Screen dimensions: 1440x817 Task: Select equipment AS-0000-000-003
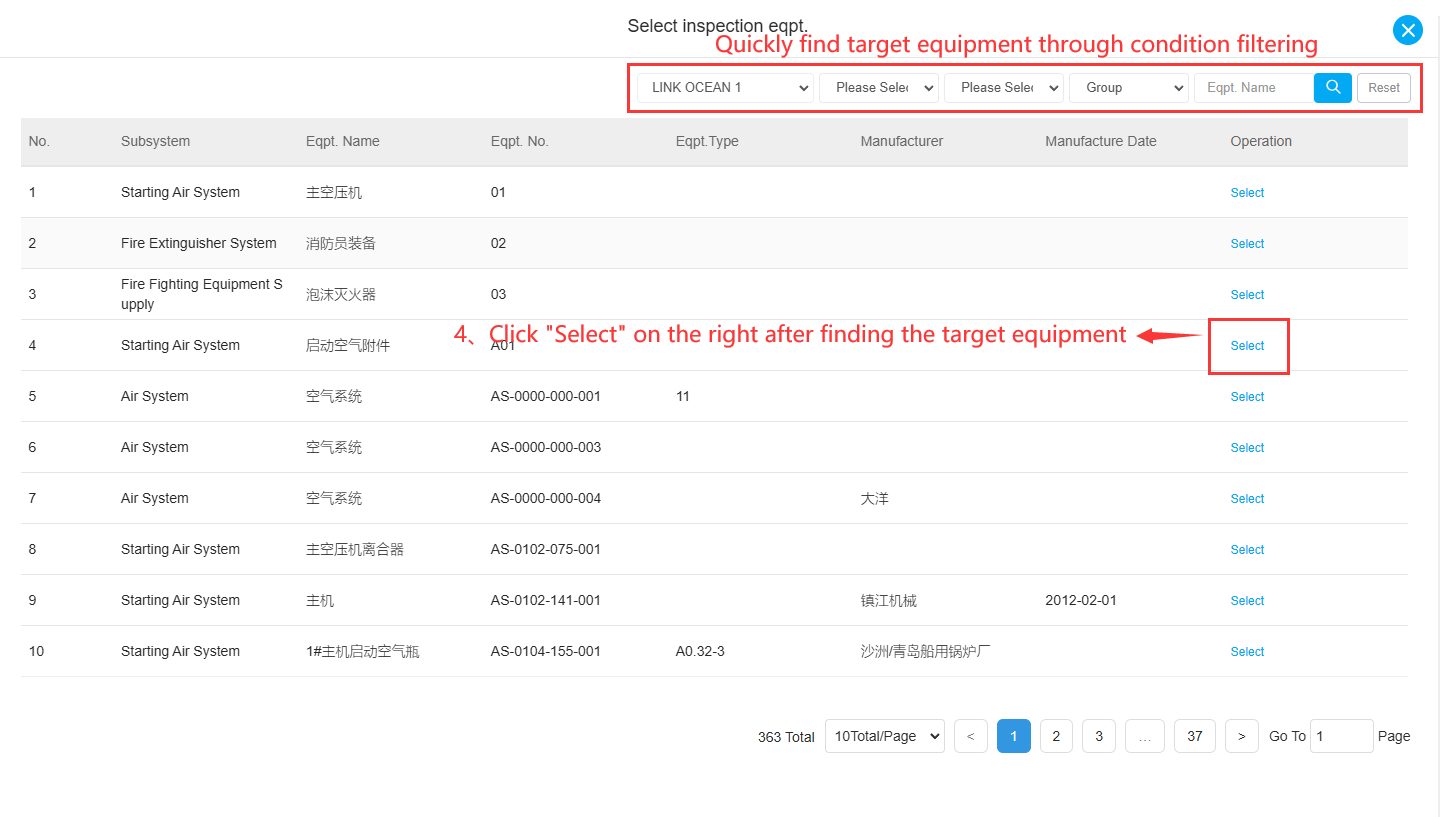(1247, 448)
